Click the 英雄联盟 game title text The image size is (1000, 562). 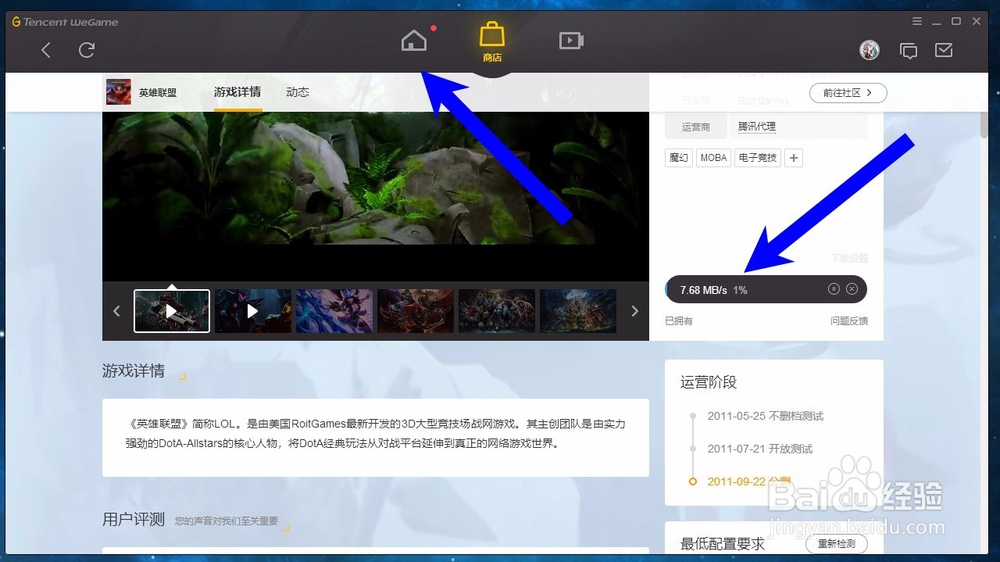158,92
